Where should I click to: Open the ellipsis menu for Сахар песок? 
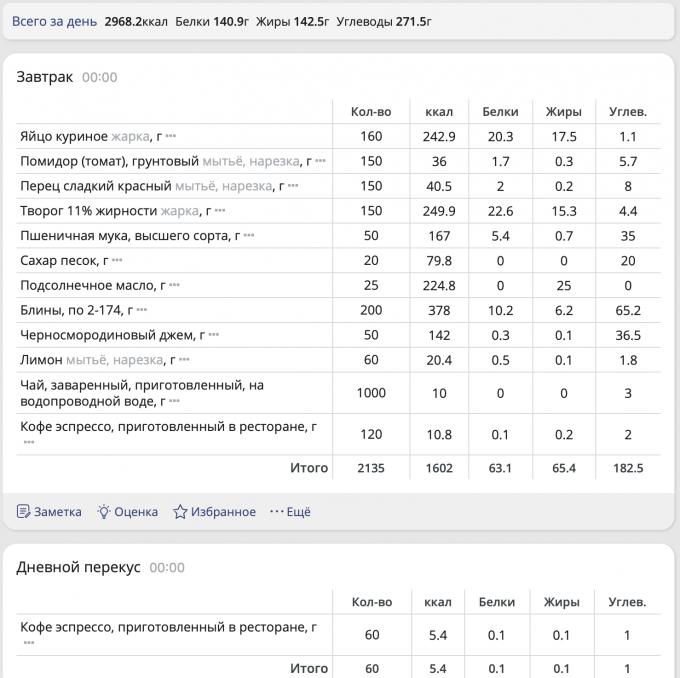[117, 260]
